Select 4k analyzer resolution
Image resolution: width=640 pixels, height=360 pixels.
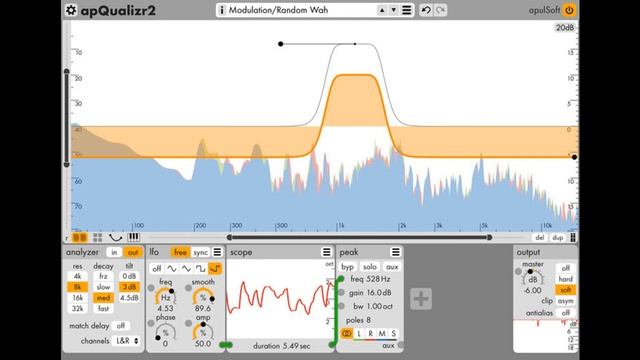[78, 276]
